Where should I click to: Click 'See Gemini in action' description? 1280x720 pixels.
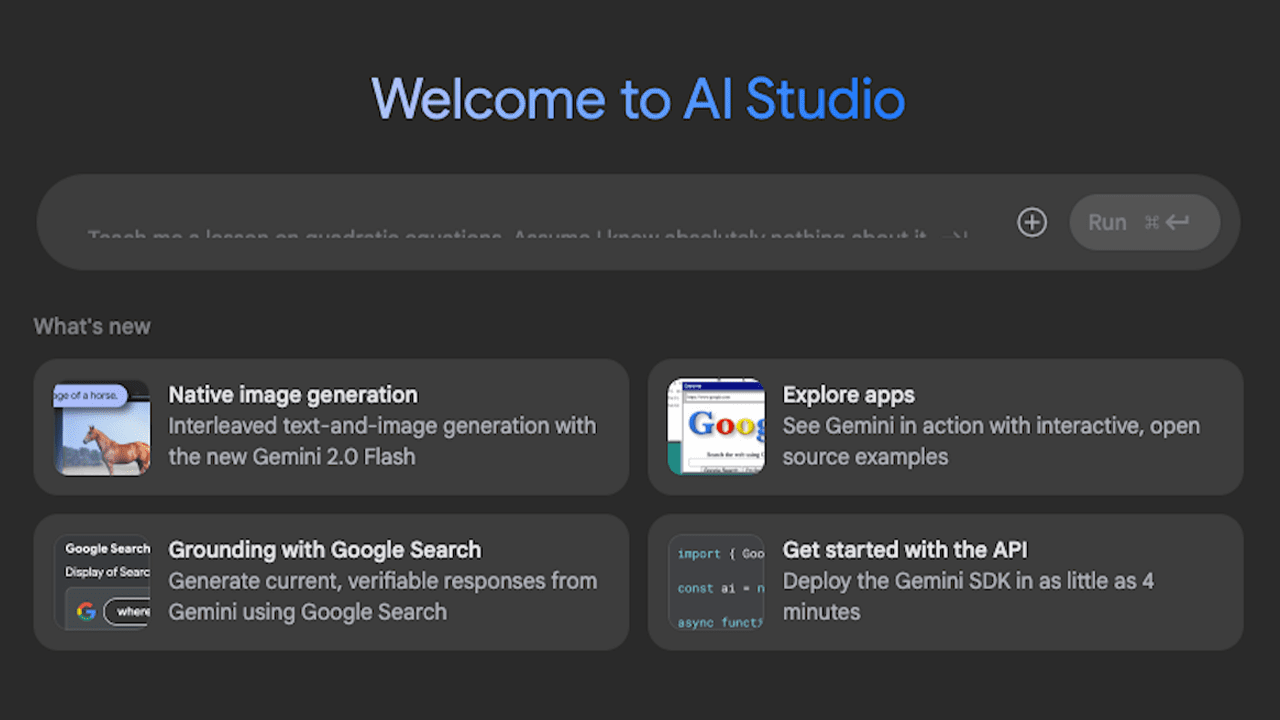991,441
